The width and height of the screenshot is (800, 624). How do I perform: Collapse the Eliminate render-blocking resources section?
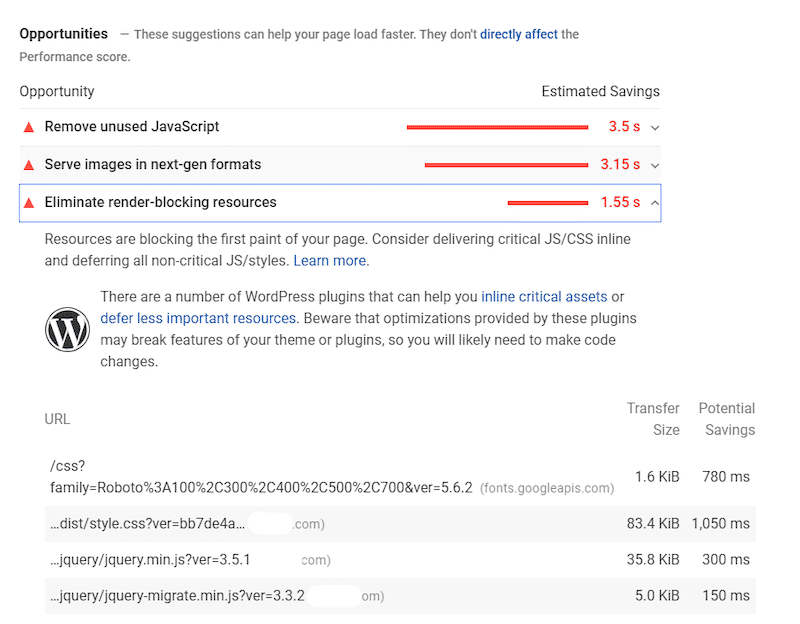point(652,203)
